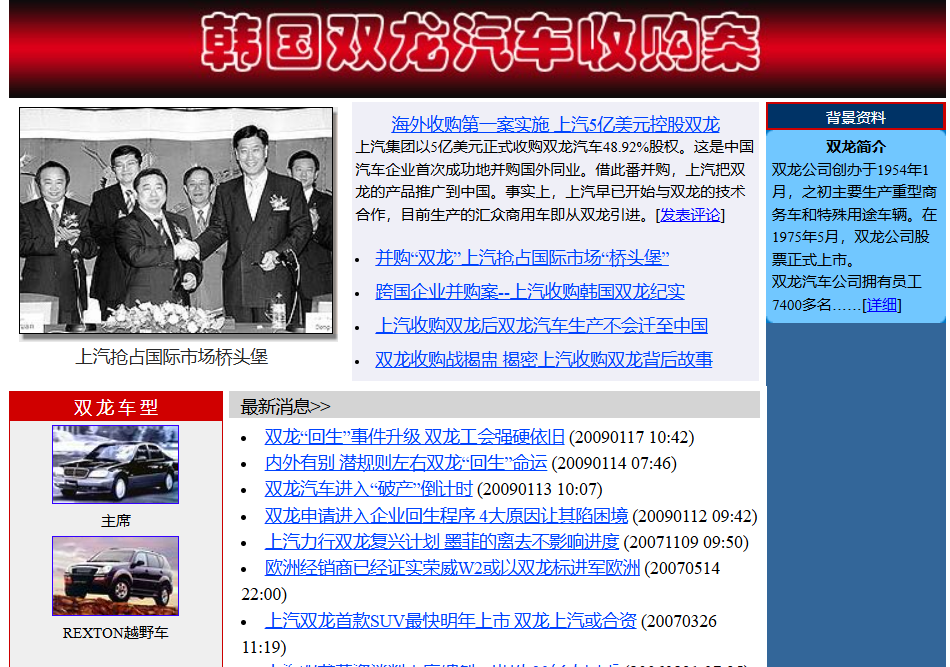Open news 上汽力行双龙复兴计划 墨菲的离去不影响进度

pyautogui.click(x=442, y=542)
